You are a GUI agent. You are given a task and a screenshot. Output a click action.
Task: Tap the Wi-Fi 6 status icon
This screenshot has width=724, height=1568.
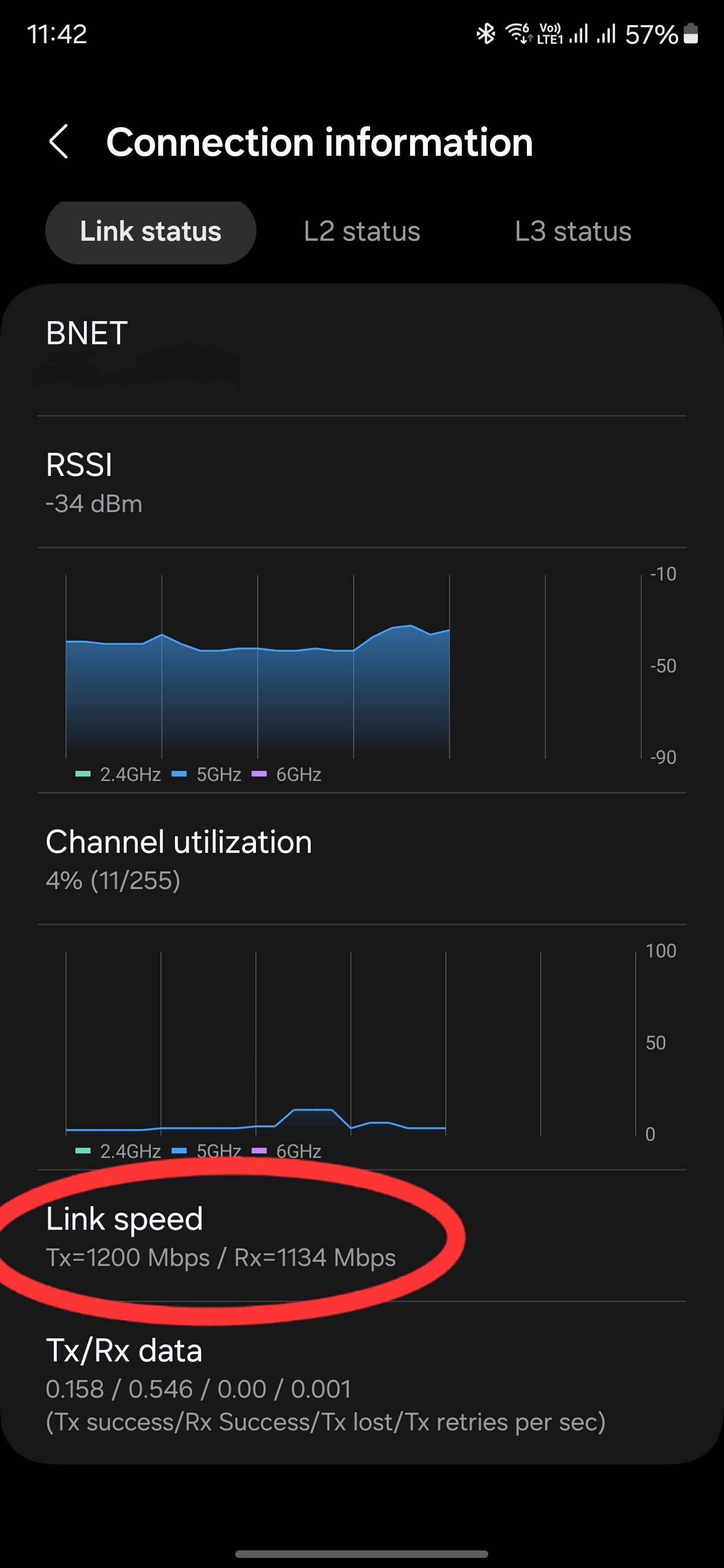(519, 34)
